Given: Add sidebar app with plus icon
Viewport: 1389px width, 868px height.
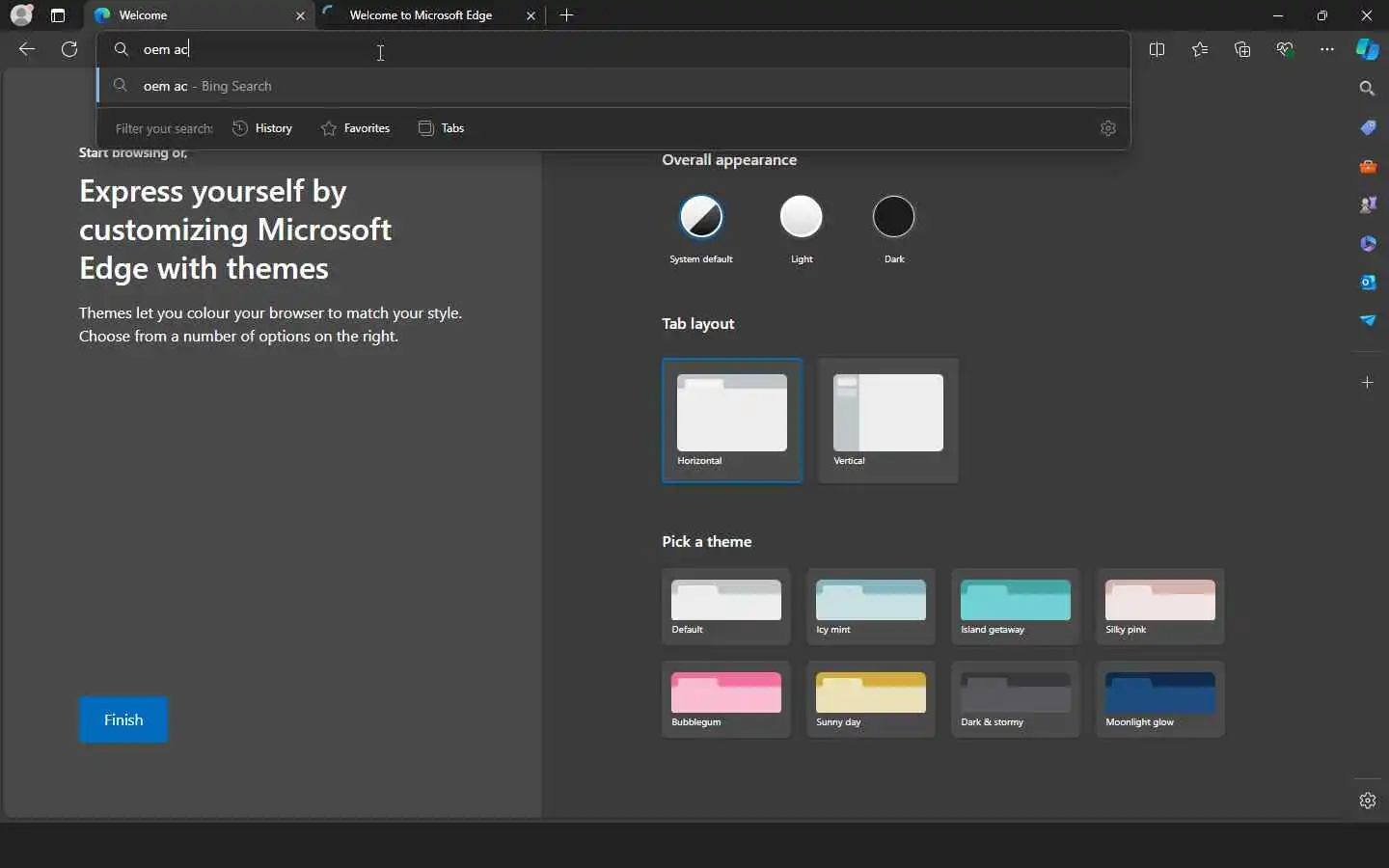Looking at the screenshot, I should pos(1368,383).
